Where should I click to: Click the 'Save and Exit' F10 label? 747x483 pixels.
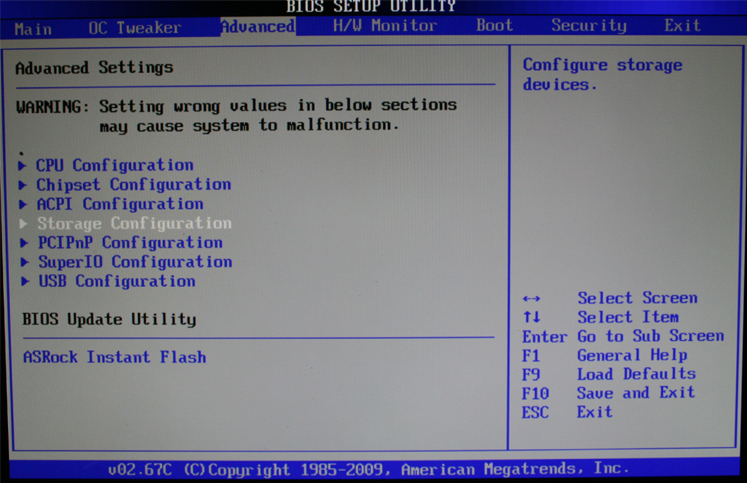point(636,393)
